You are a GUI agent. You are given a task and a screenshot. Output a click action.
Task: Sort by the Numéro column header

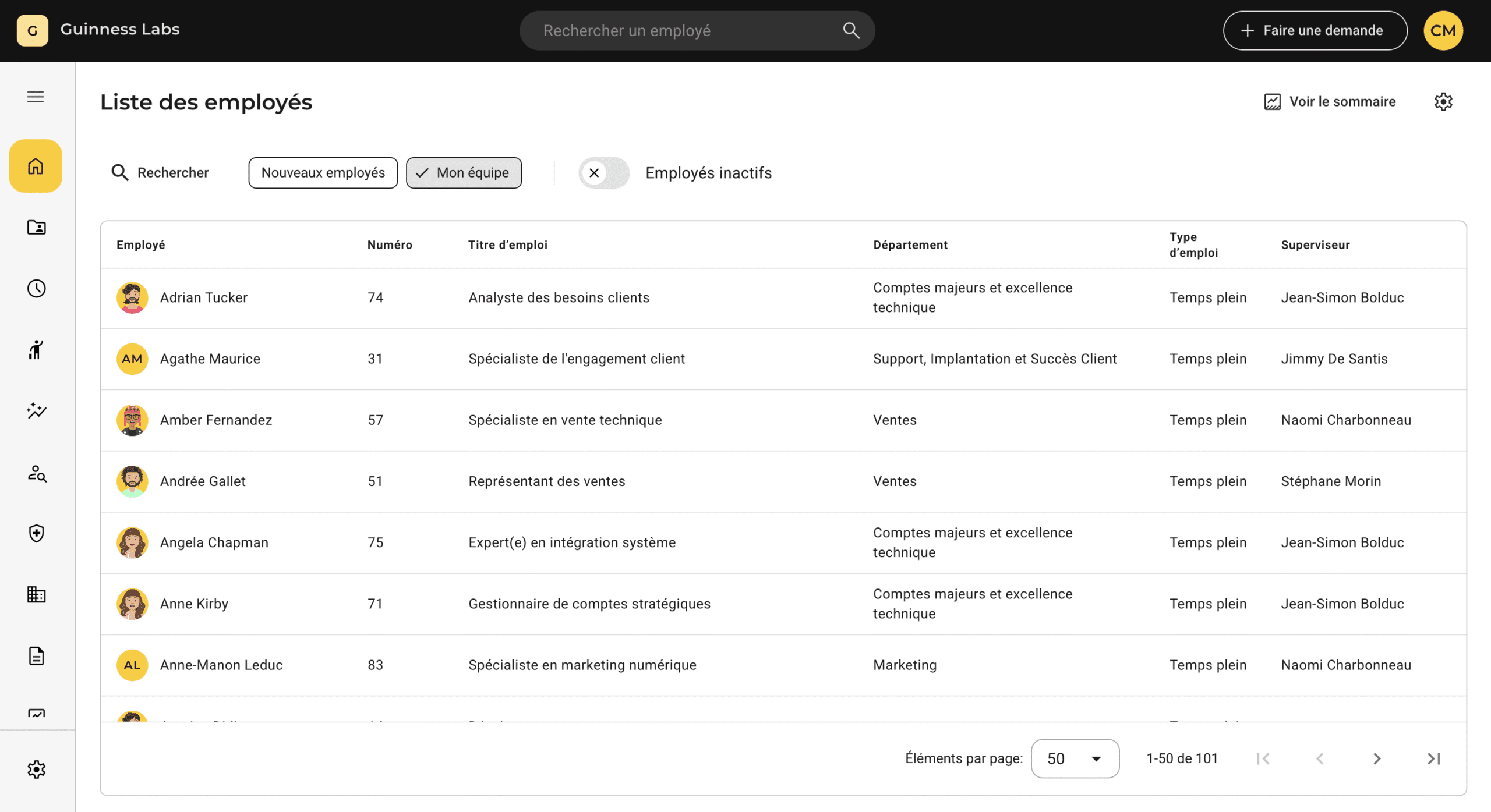click(390, 245)
